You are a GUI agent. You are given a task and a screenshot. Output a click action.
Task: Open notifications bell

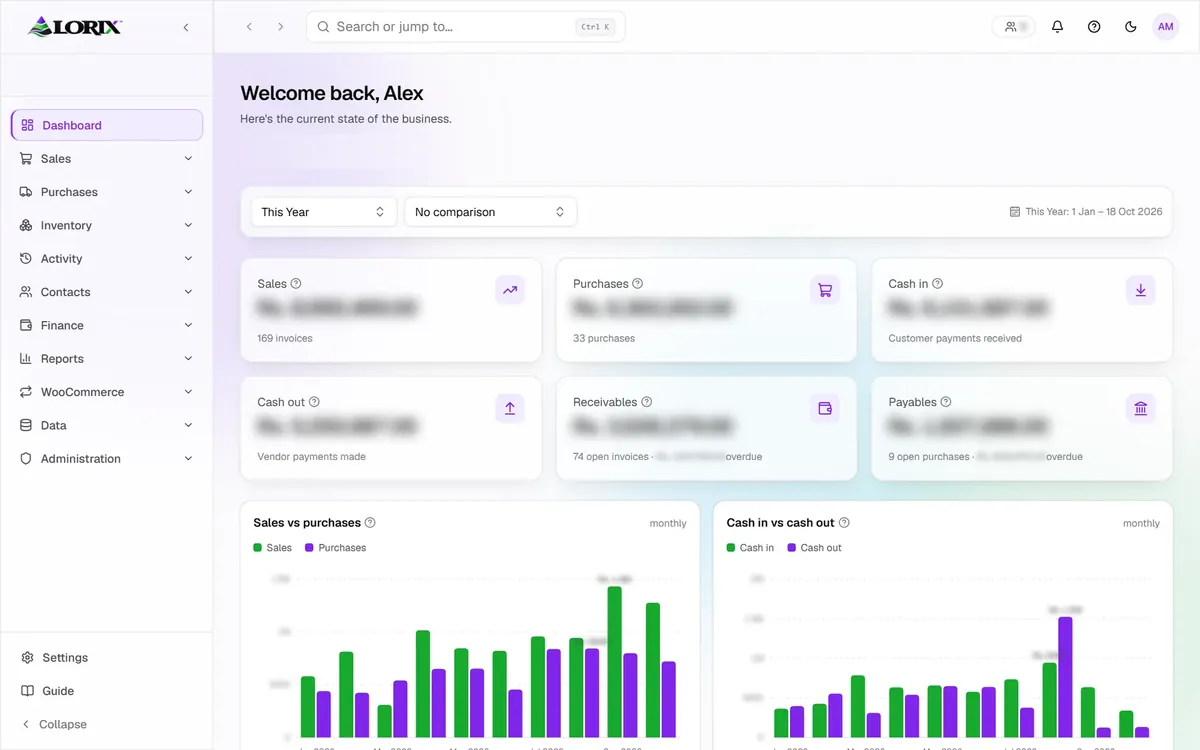pyautogui.click(x=1057, y=27)
